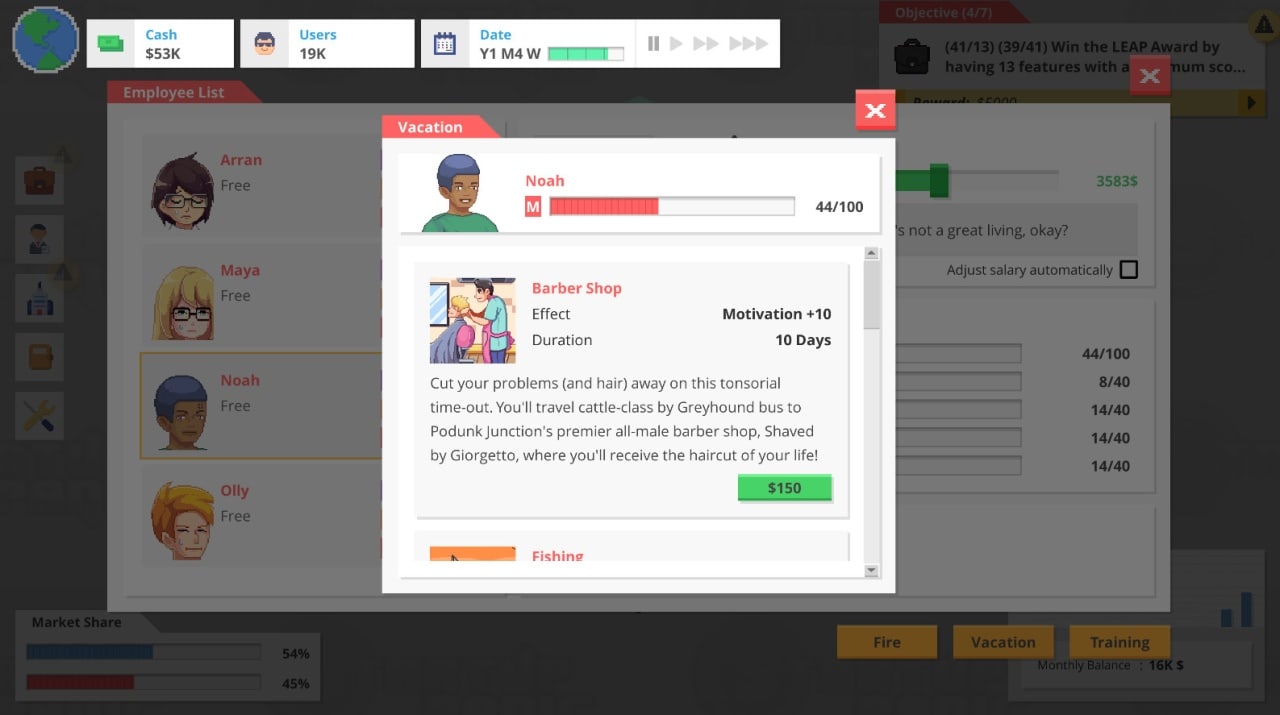Open the employee sidebar icon
Screen dimensions: 1280x715
40,239
